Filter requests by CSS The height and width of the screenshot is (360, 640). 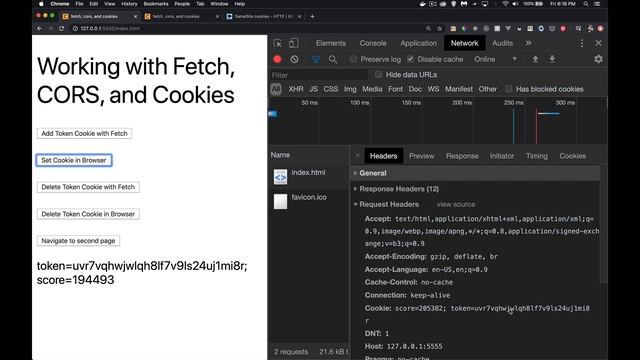(x=331, y=89)
